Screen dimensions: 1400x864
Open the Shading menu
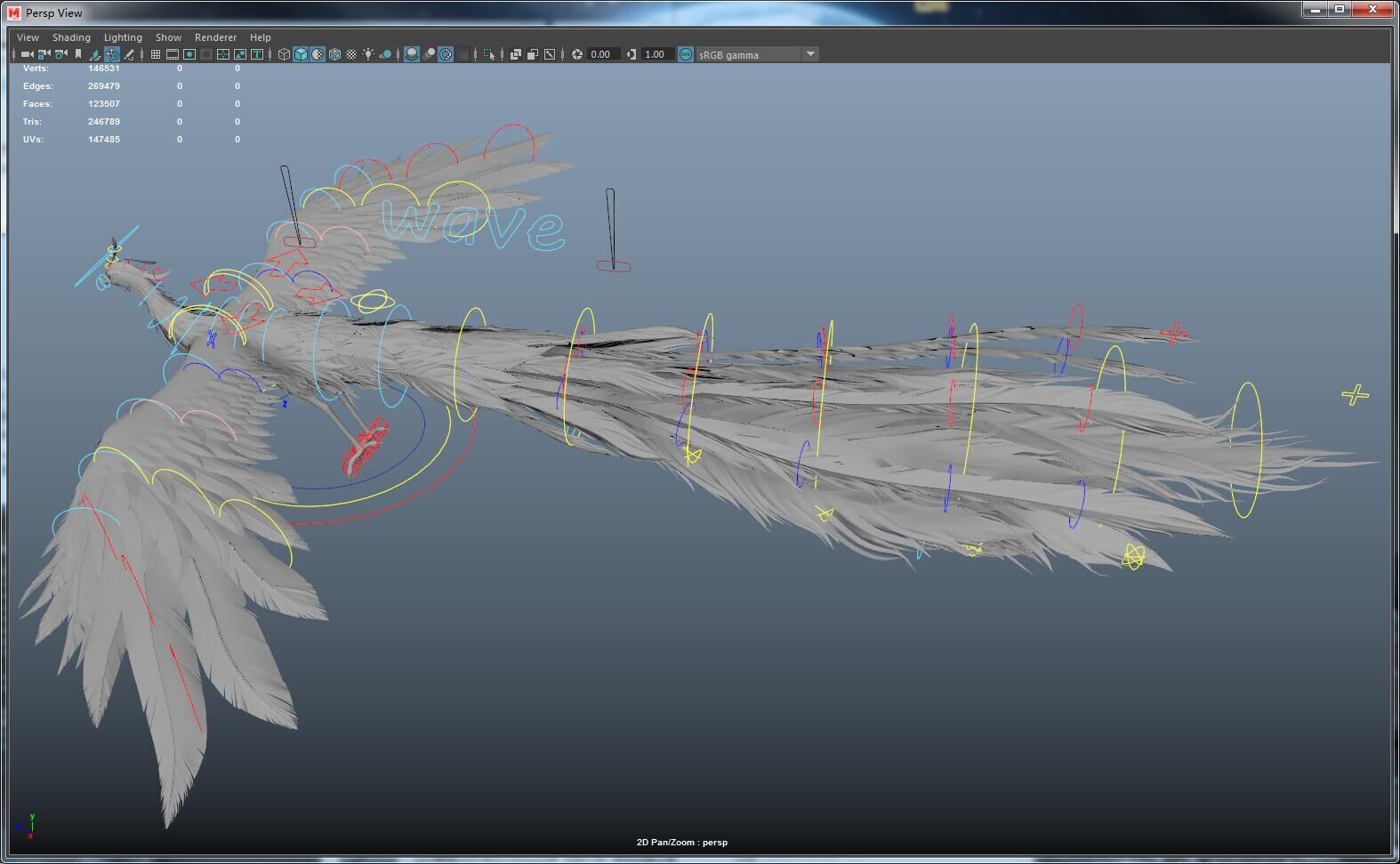point(71,37)
